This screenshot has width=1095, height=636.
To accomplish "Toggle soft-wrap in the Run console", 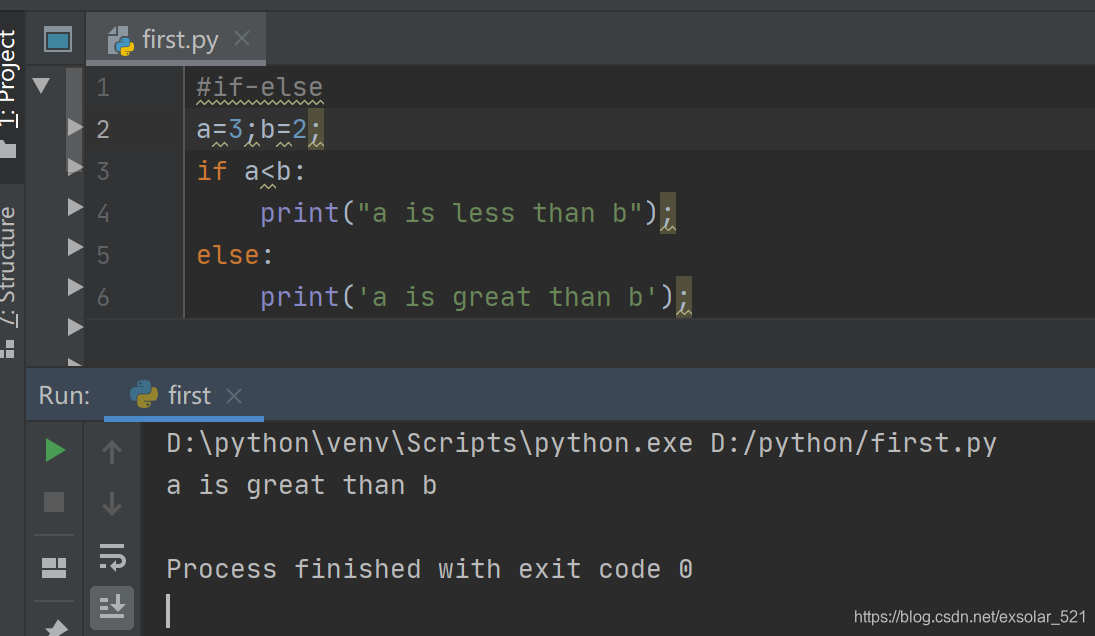I will (112, 557).
